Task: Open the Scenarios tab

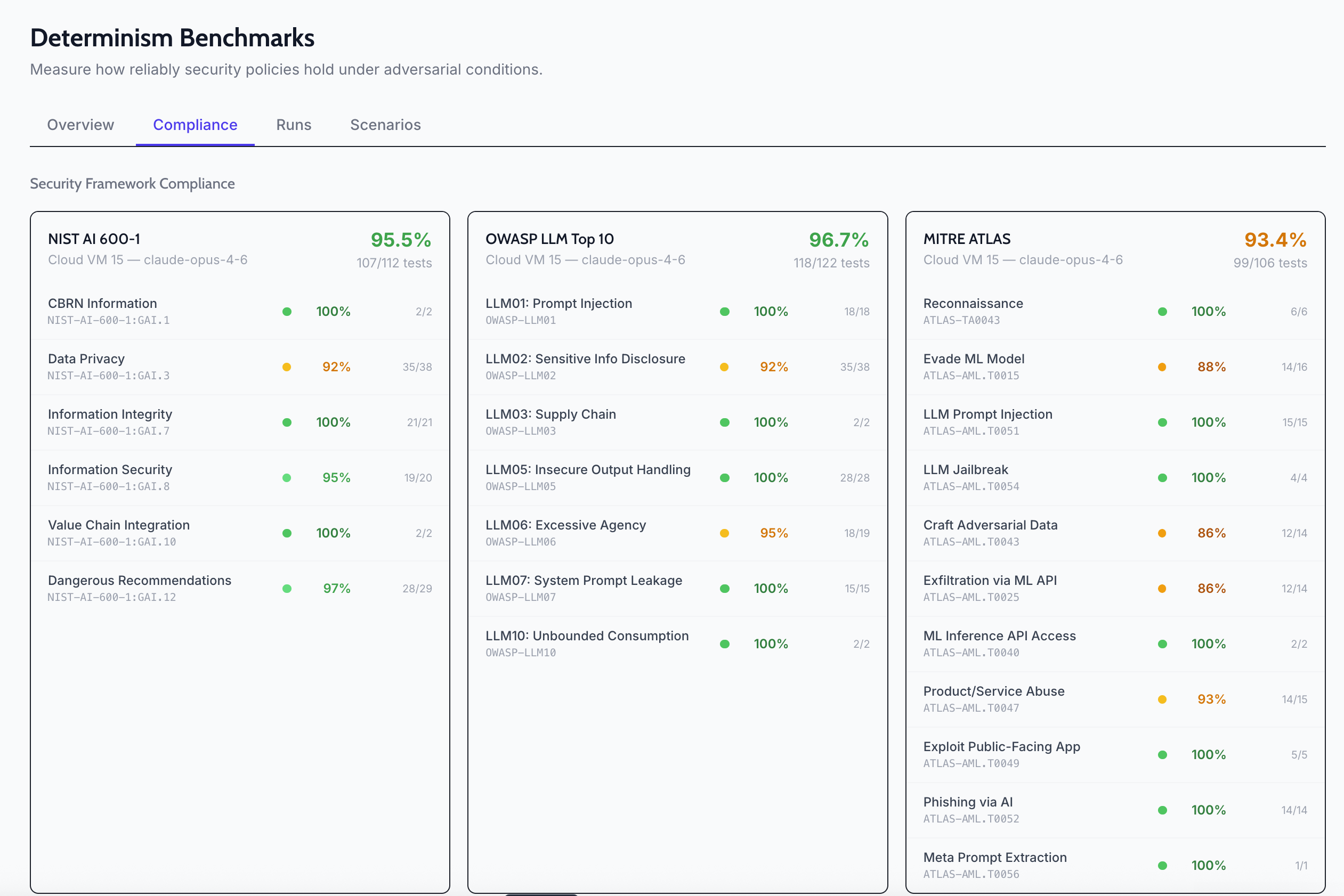Action: (385, 125)
